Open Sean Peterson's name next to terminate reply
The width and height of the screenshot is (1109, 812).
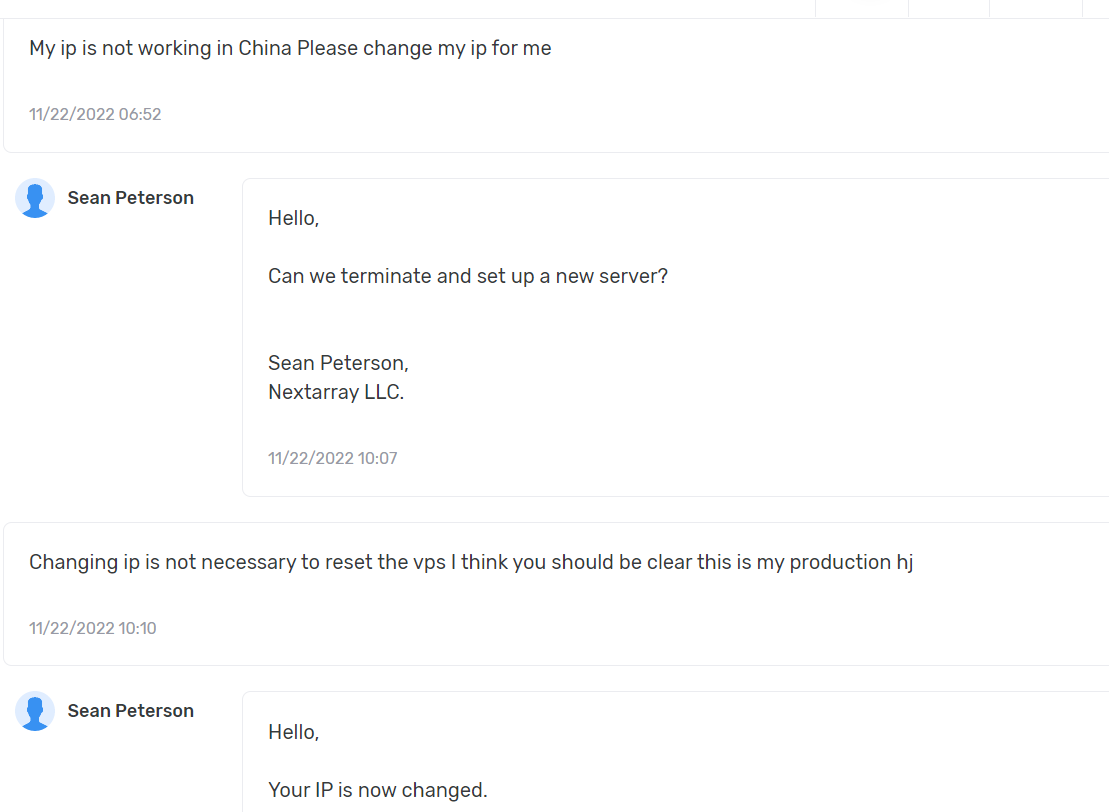(130, 198)
